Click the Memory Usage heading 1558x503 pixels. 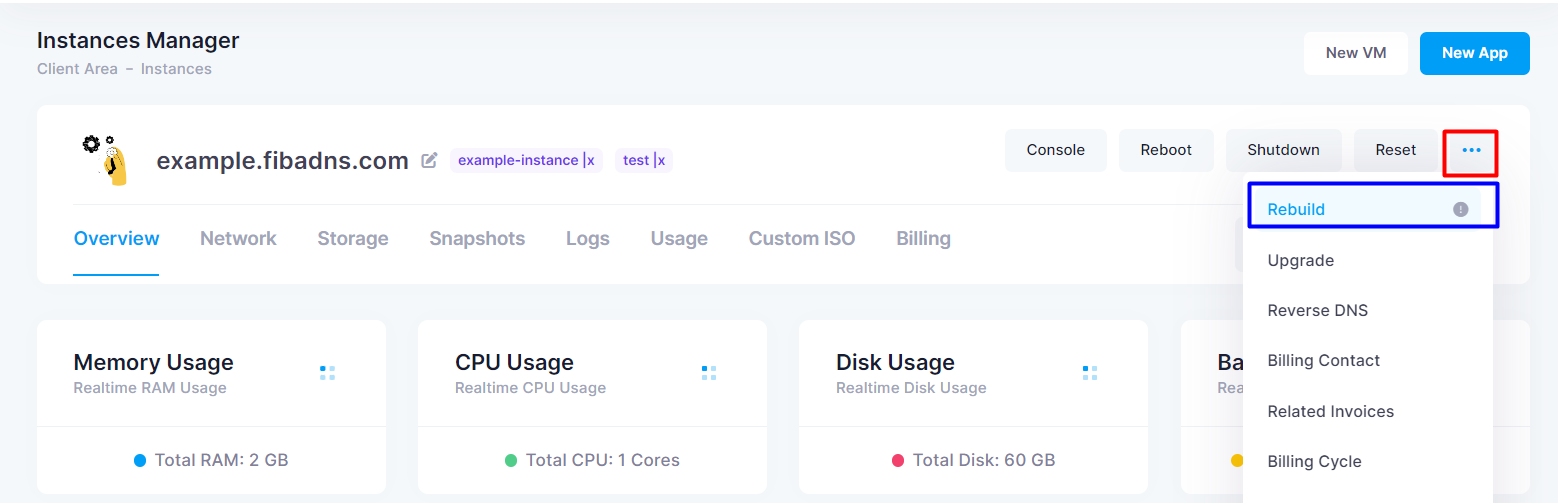tap(153, 362)
